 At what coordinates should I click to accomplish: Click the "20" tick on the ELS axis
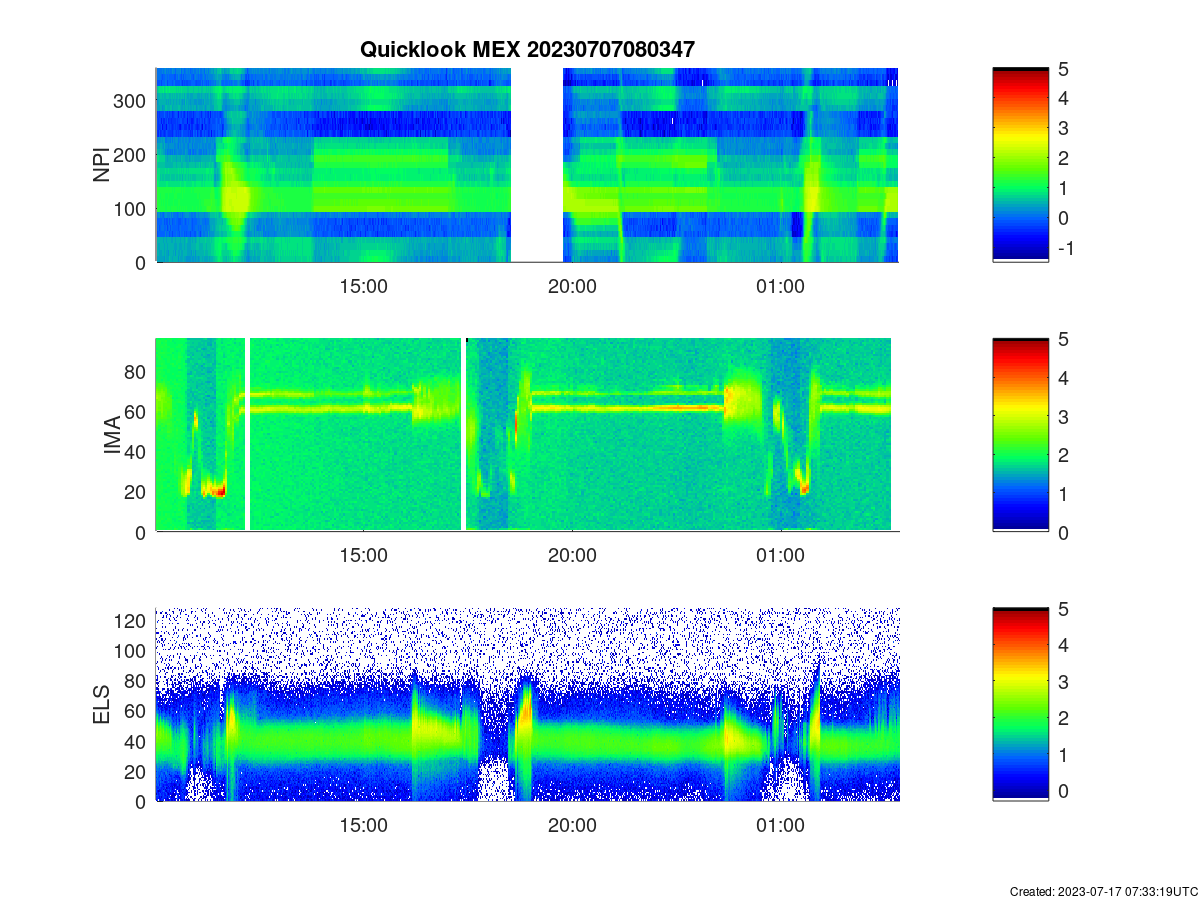[x=137, y=771]
